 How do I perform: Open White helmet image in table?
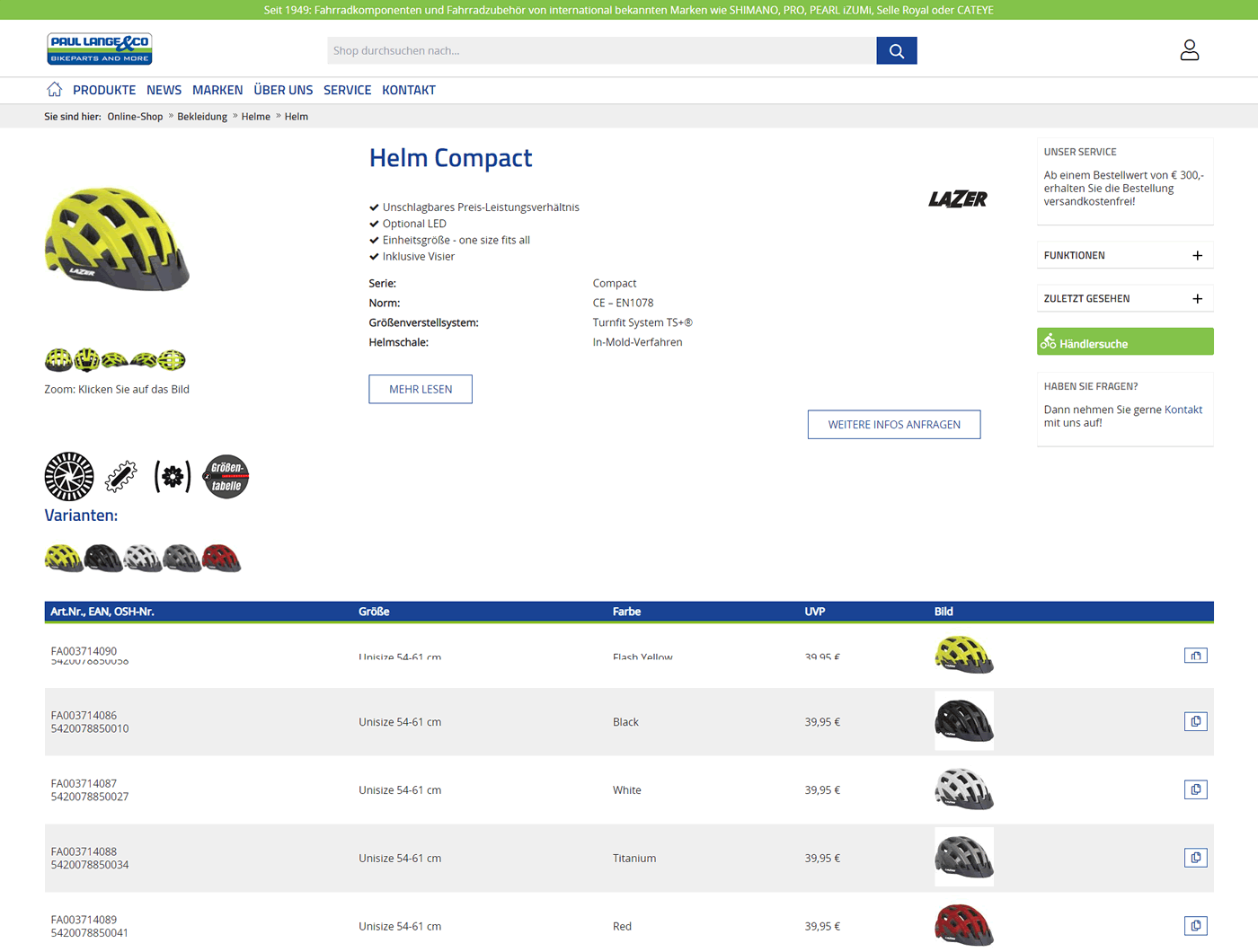pos(964,789)
